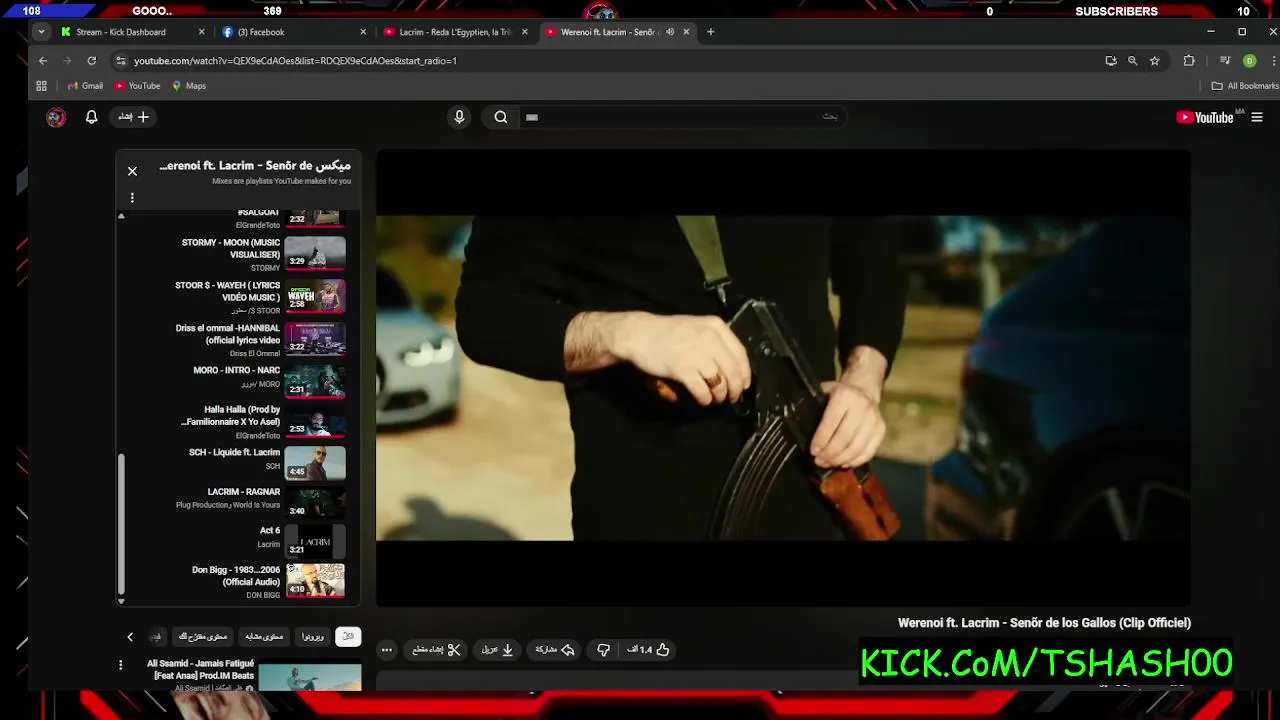The width and height of the screenshot is (1280, 720).
Task: Click the magnifier search button
Action: pyautogui.click(x=500, y=117)
